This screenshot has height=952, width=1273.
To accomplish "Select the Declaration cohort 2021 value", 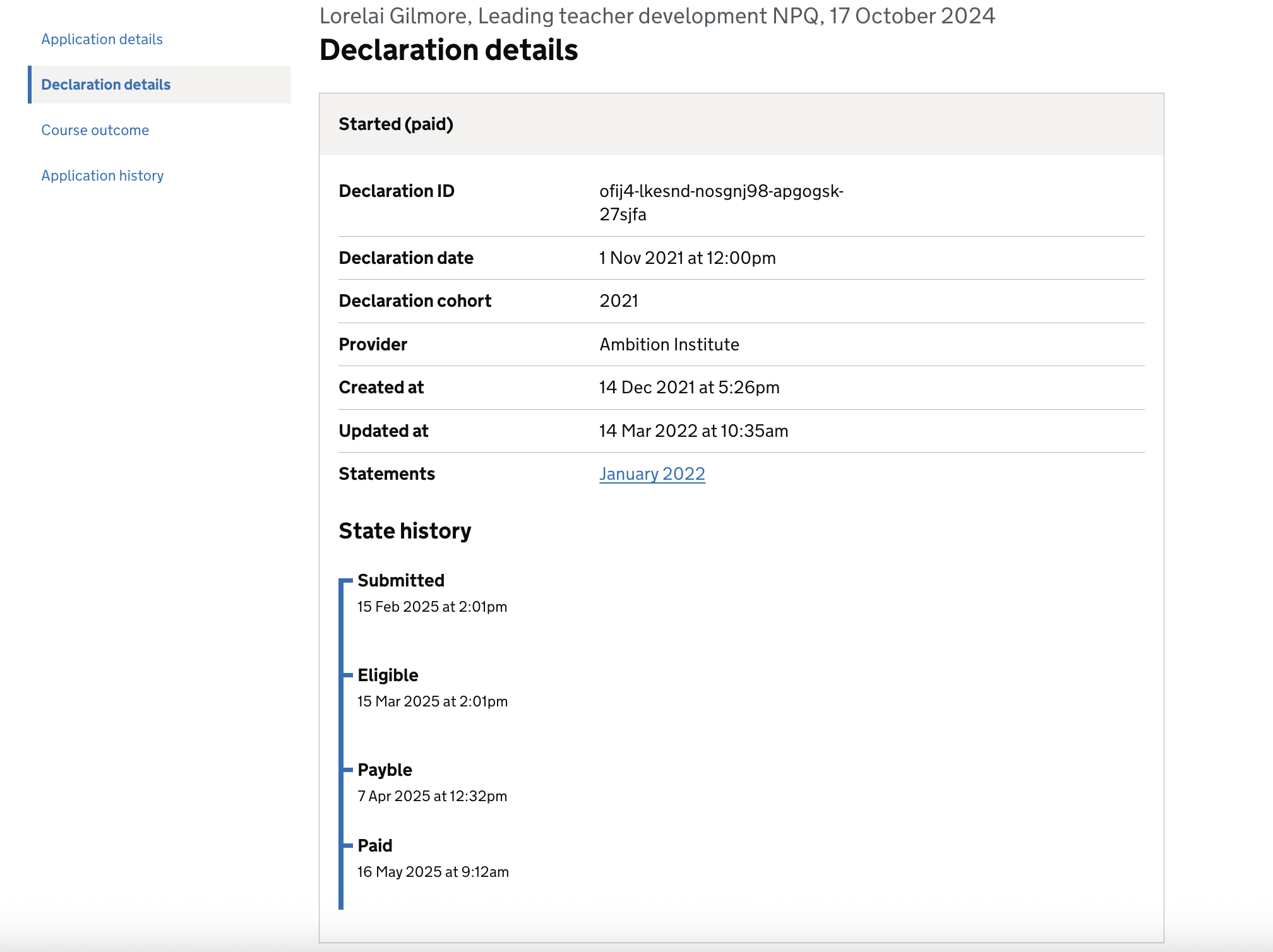I will pos(619,301).
